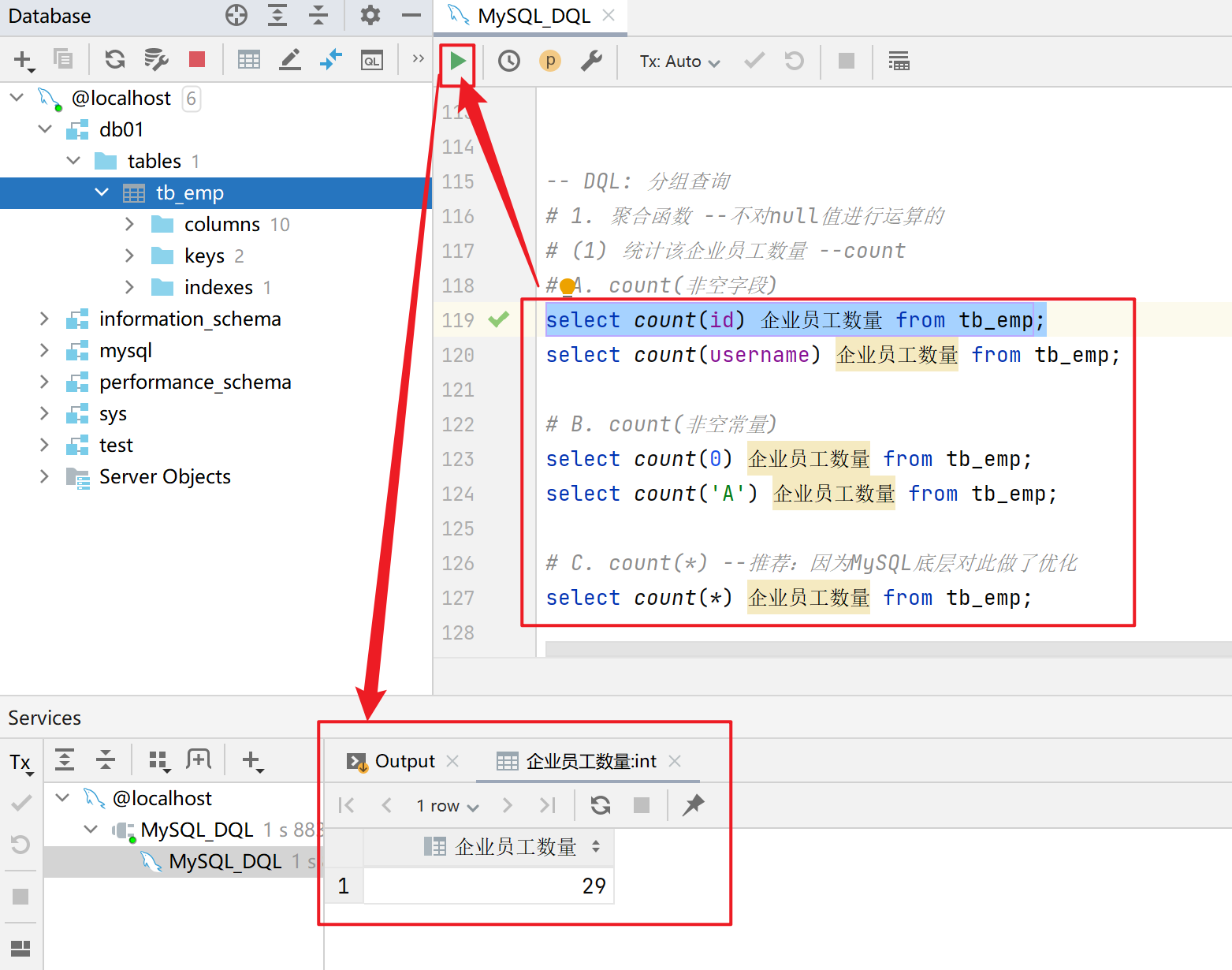
Task: Reload the result set
Action: coord(601,804)
